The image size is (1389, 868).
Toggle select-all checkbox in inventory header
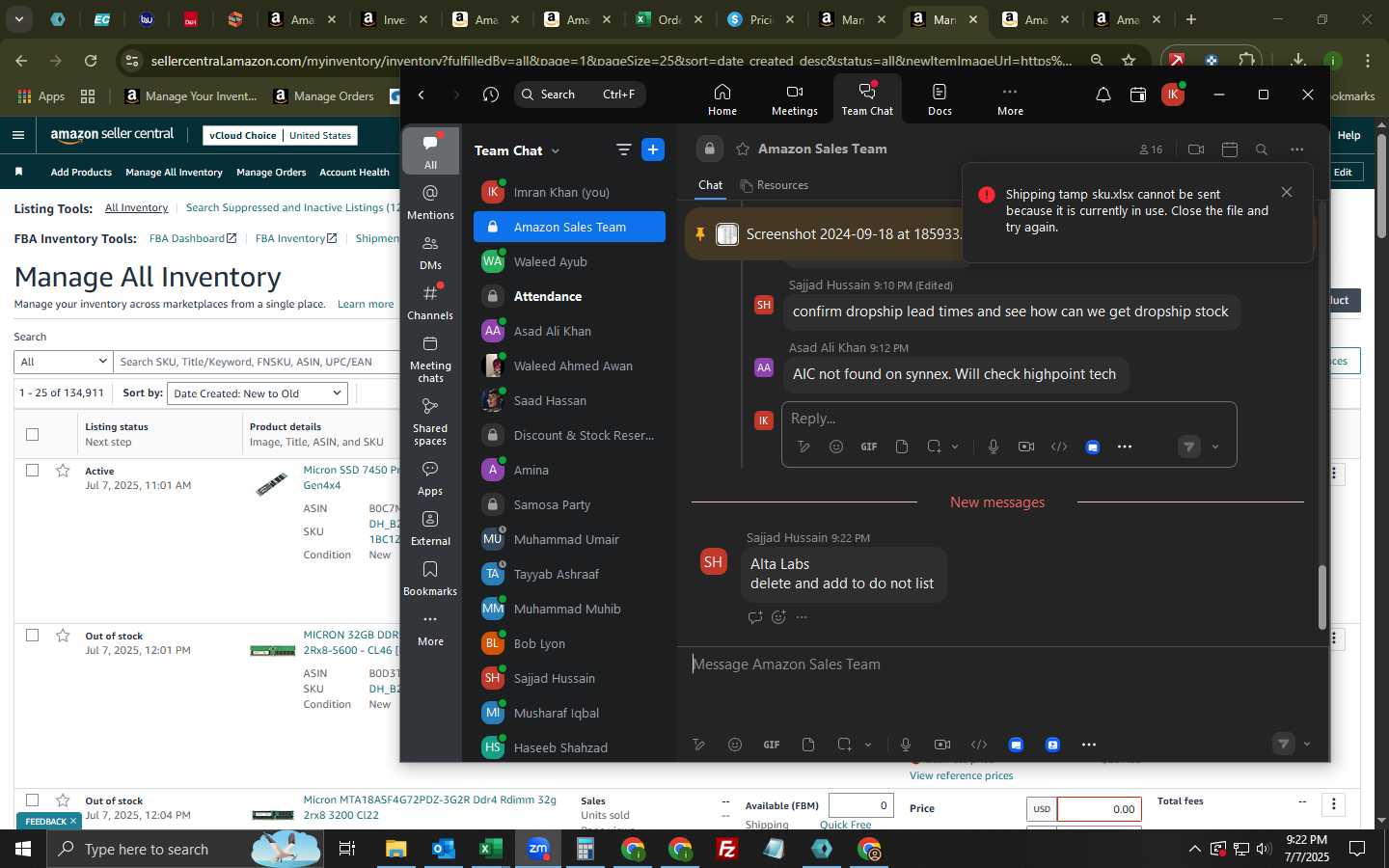[32, 434]
